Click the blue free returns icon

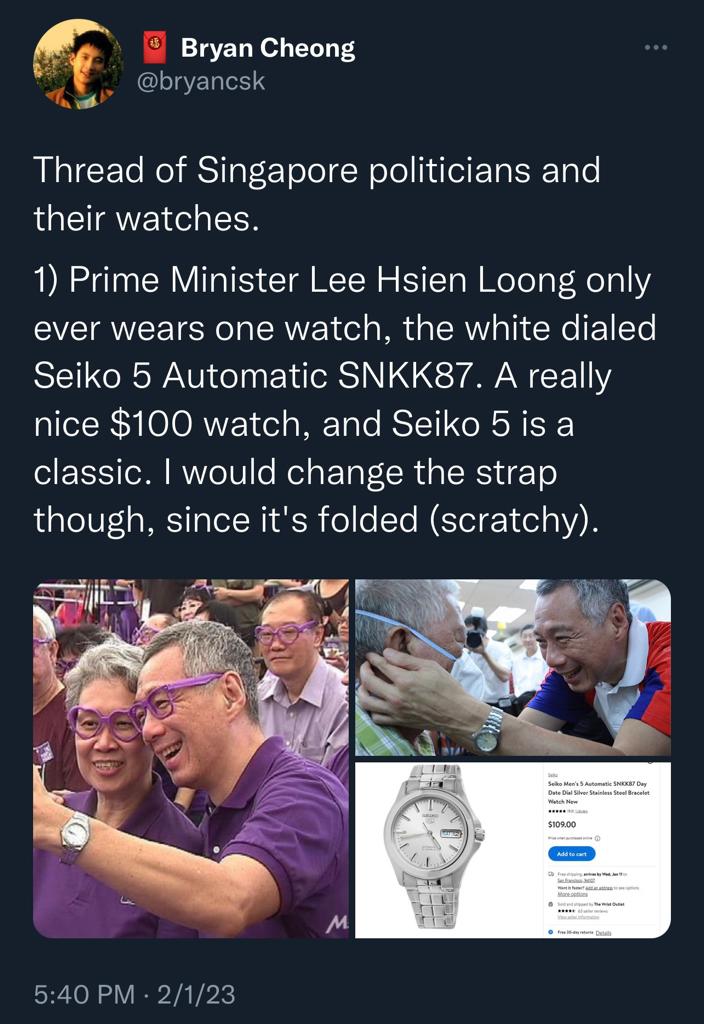coord(551,932)
